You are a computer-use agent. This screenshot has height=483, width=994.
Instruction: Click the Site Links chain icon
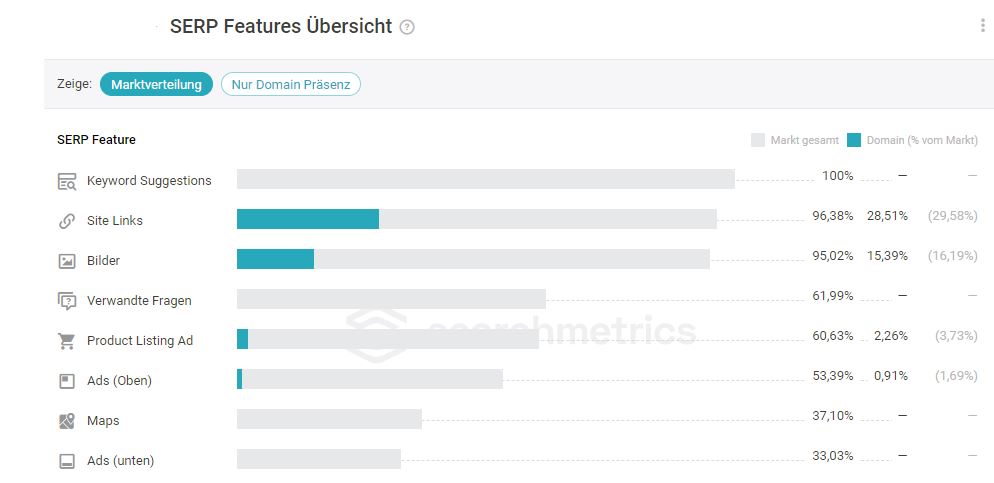(67, 221)
